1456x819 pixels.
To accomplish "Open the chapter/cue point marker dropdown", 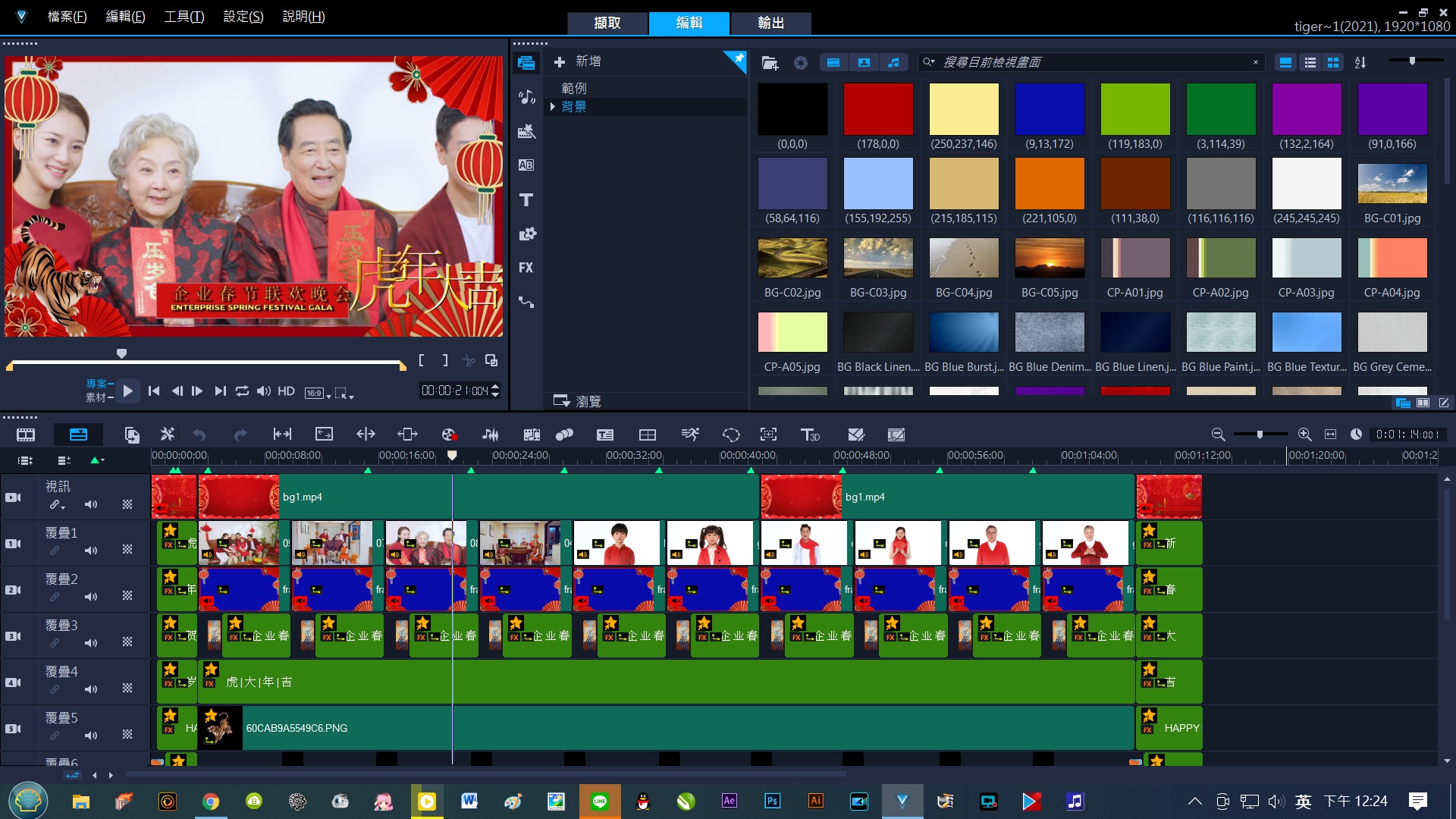I will tap(97, 460).
